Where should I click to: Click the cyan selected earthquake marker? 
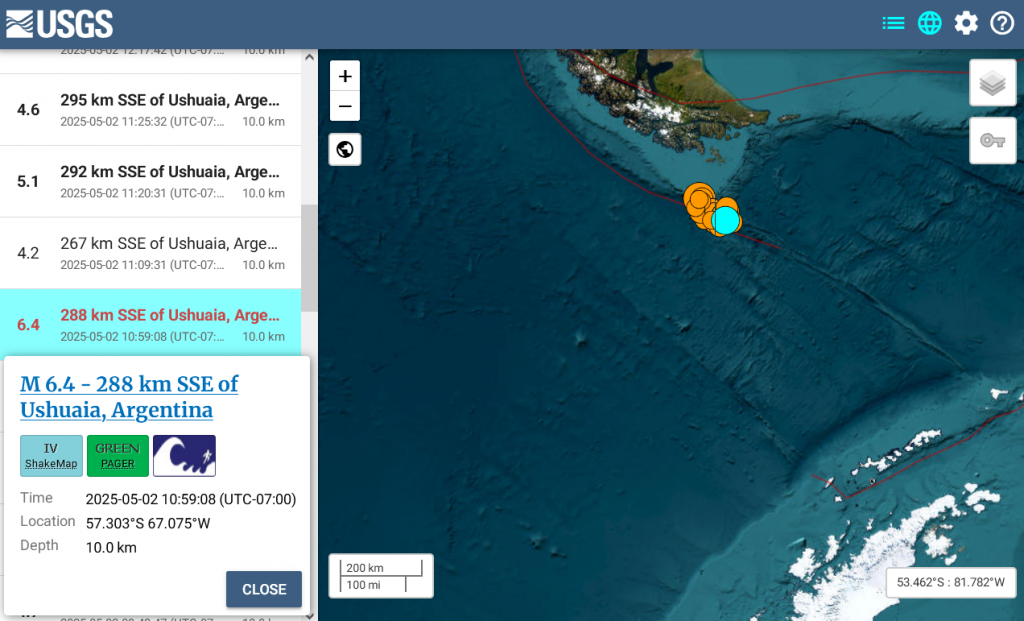coord(726,220)
